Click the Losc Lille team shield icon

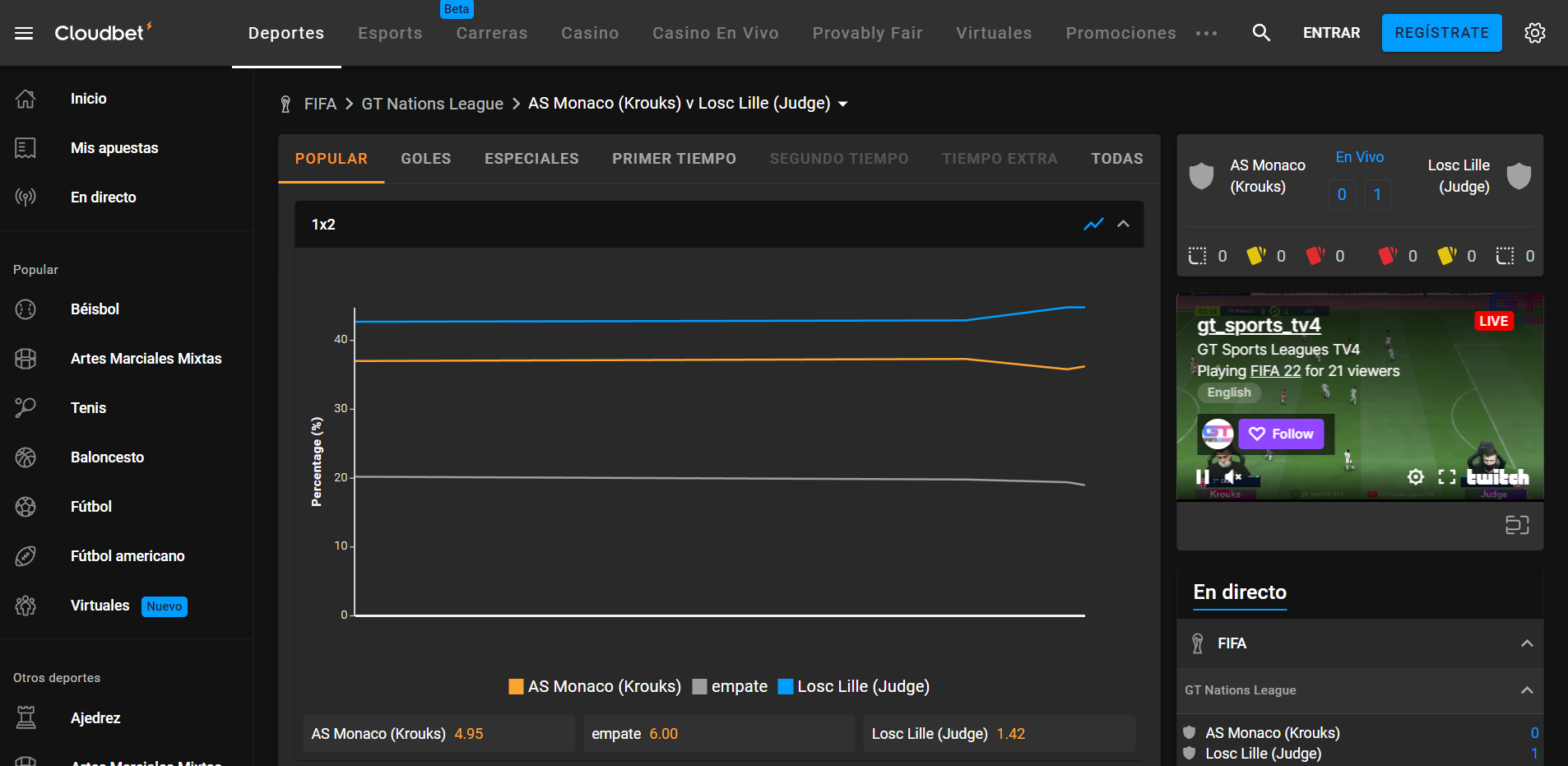point(1519,175)
